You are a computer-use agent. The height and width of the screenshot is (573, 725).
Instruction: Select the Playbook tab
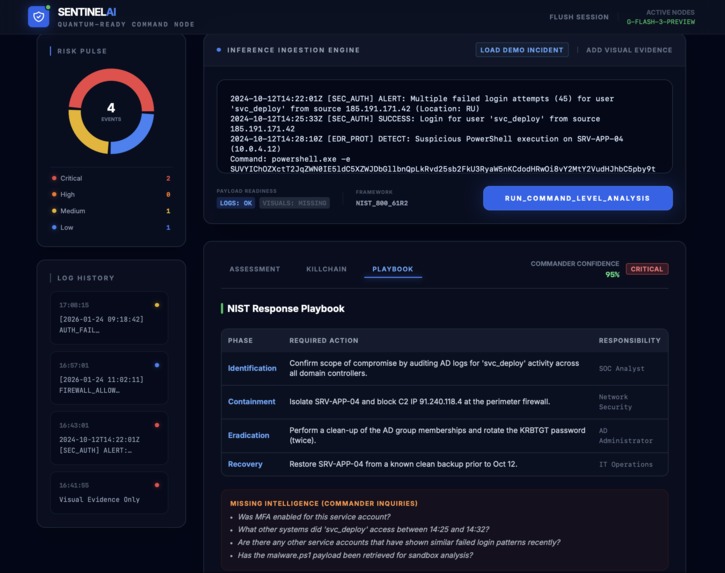tap(393, 269)
